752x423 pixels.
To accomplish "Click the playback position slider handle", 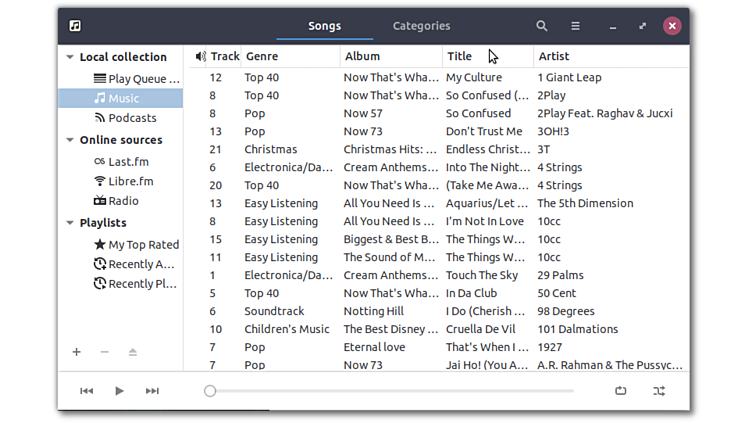I will [210, 391].
